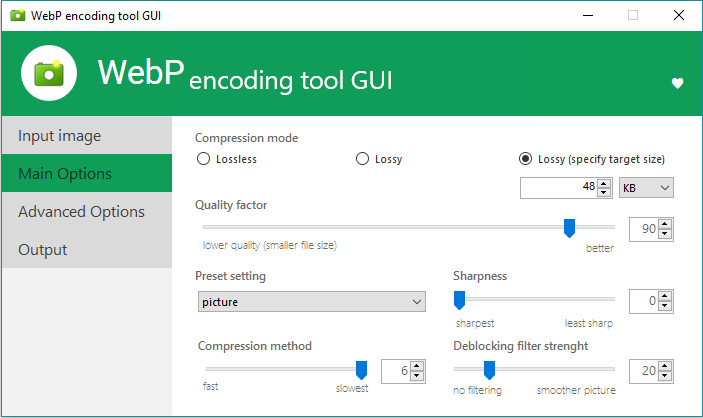
Task: Click the target size input field
Action: pos(558,188)
